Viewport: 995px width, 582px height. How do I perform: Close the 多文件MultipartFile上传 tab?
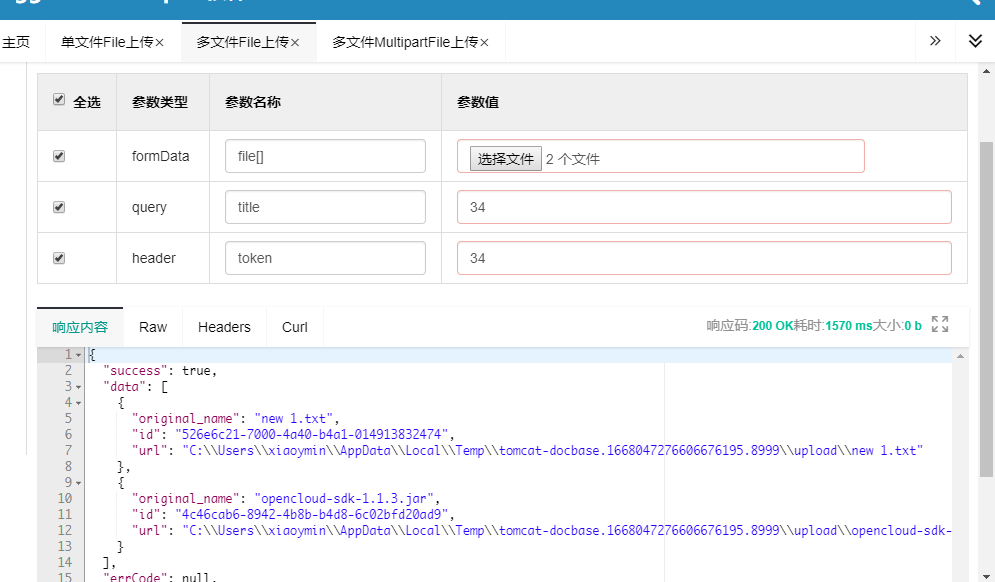(x=484, y=43)
